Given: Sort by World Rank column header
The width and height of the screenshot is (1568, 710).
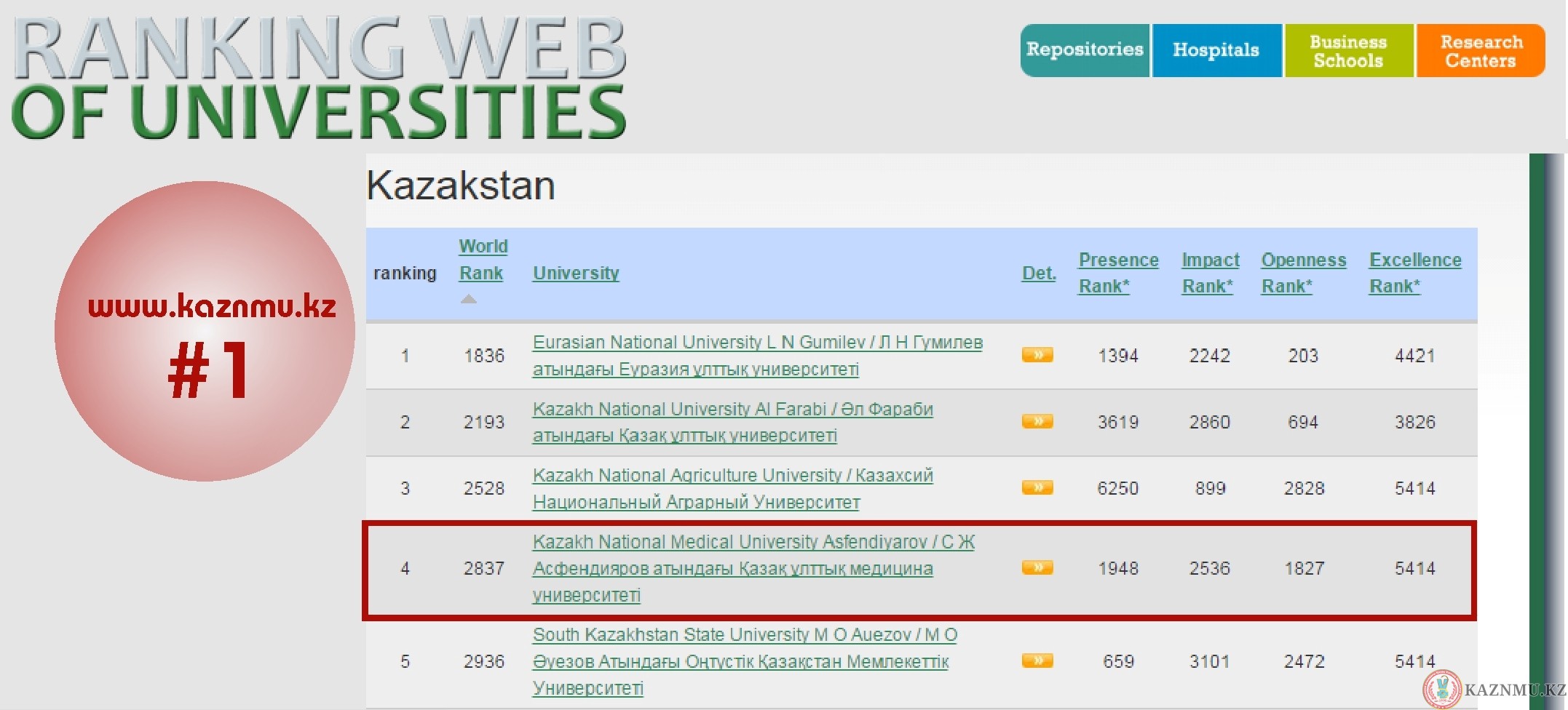Looking at the screenshot, I should click(483, 260).
